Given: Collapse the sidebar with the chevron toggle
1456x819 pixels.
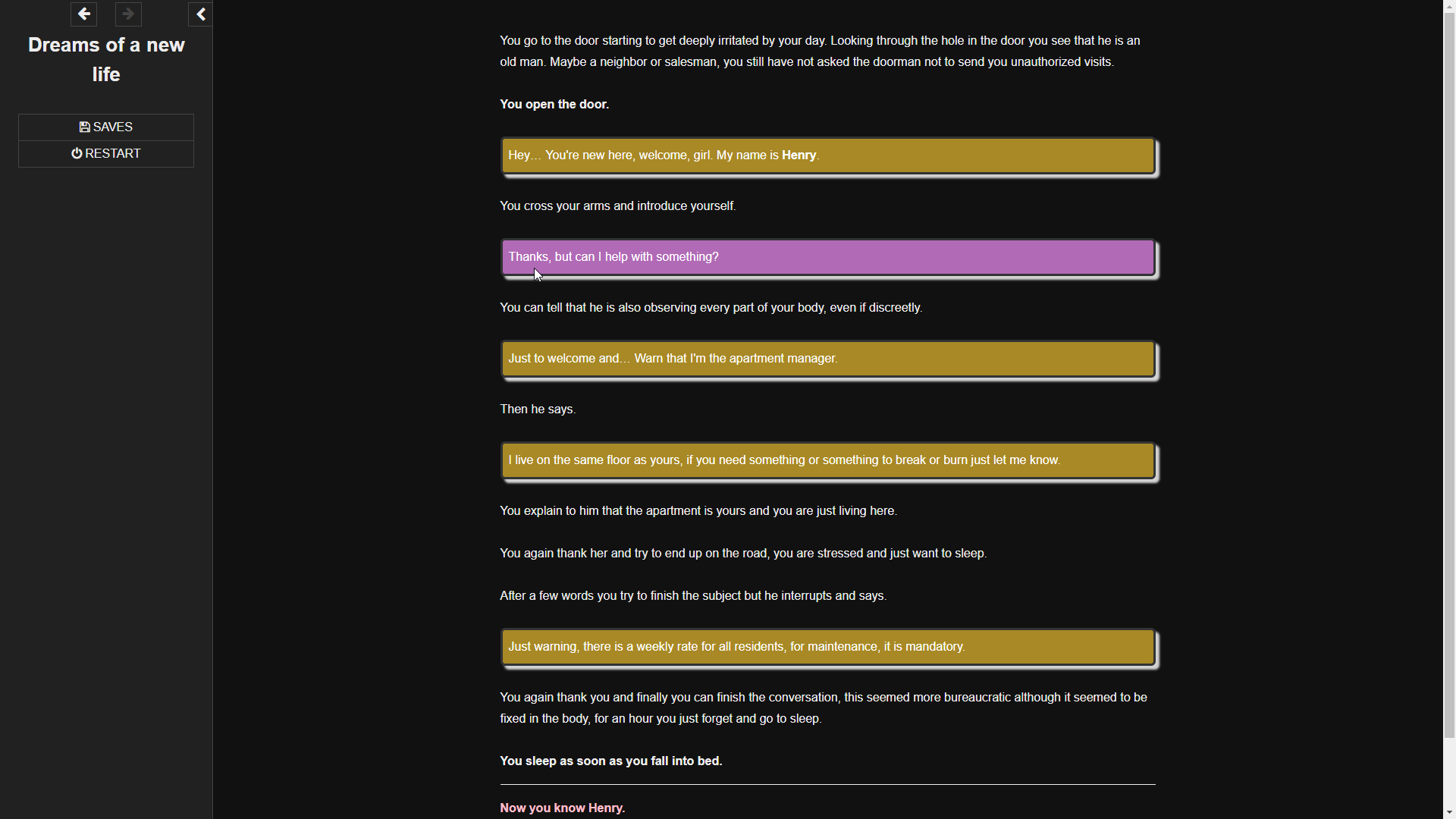Looking at the screenshot, I should (201, 14).
